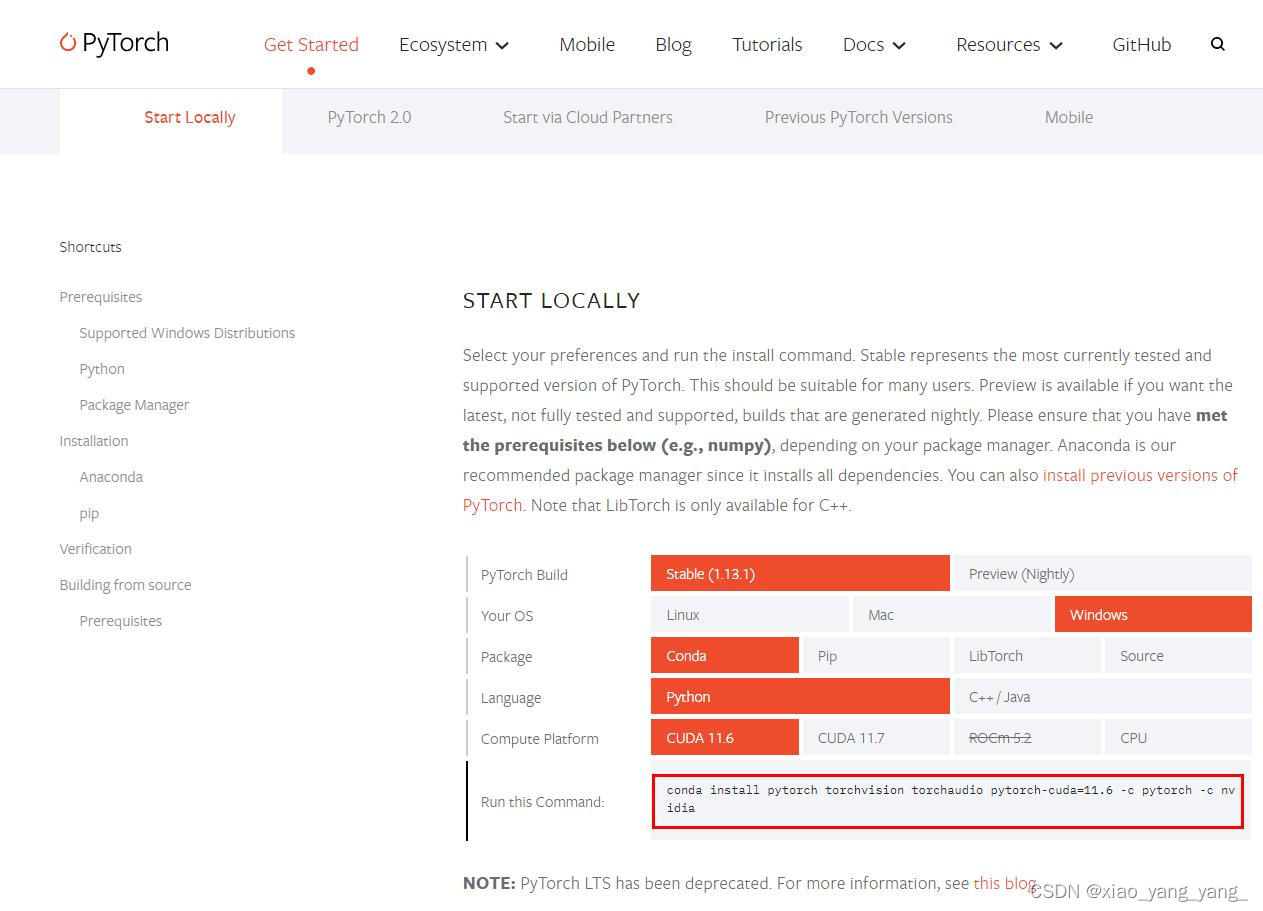Open 'this blog' link in the note
This screenshot has height=911, width=1263.
click(x=1004, y=883)
